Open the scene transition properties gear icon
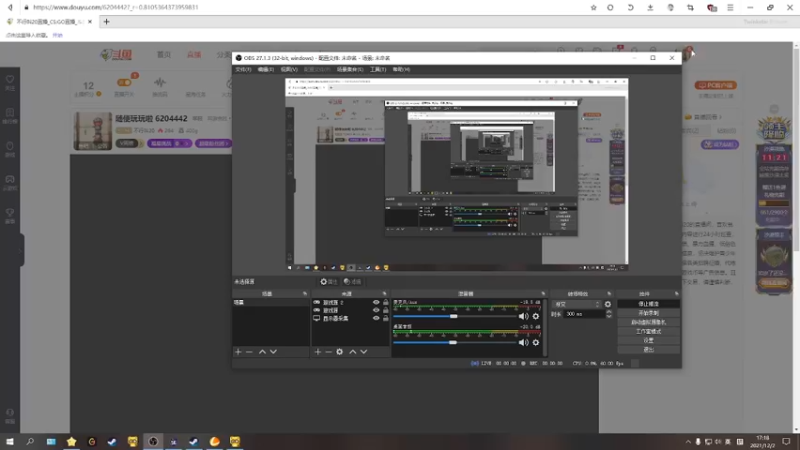800x450 pixels. [608, 304]
